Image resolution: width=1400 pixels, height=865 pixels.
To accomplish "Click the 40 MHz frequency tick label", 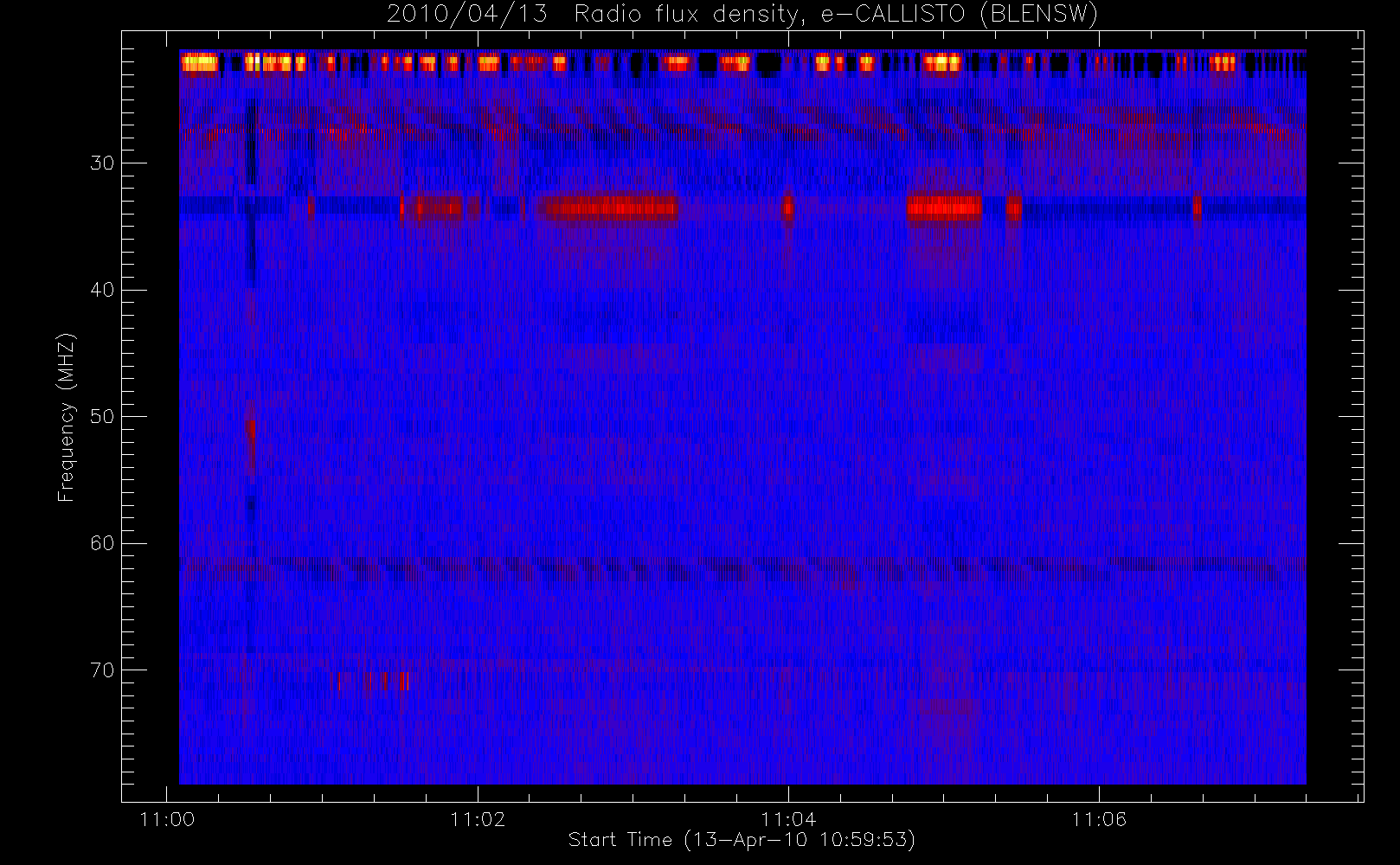I will pos(102,290).
